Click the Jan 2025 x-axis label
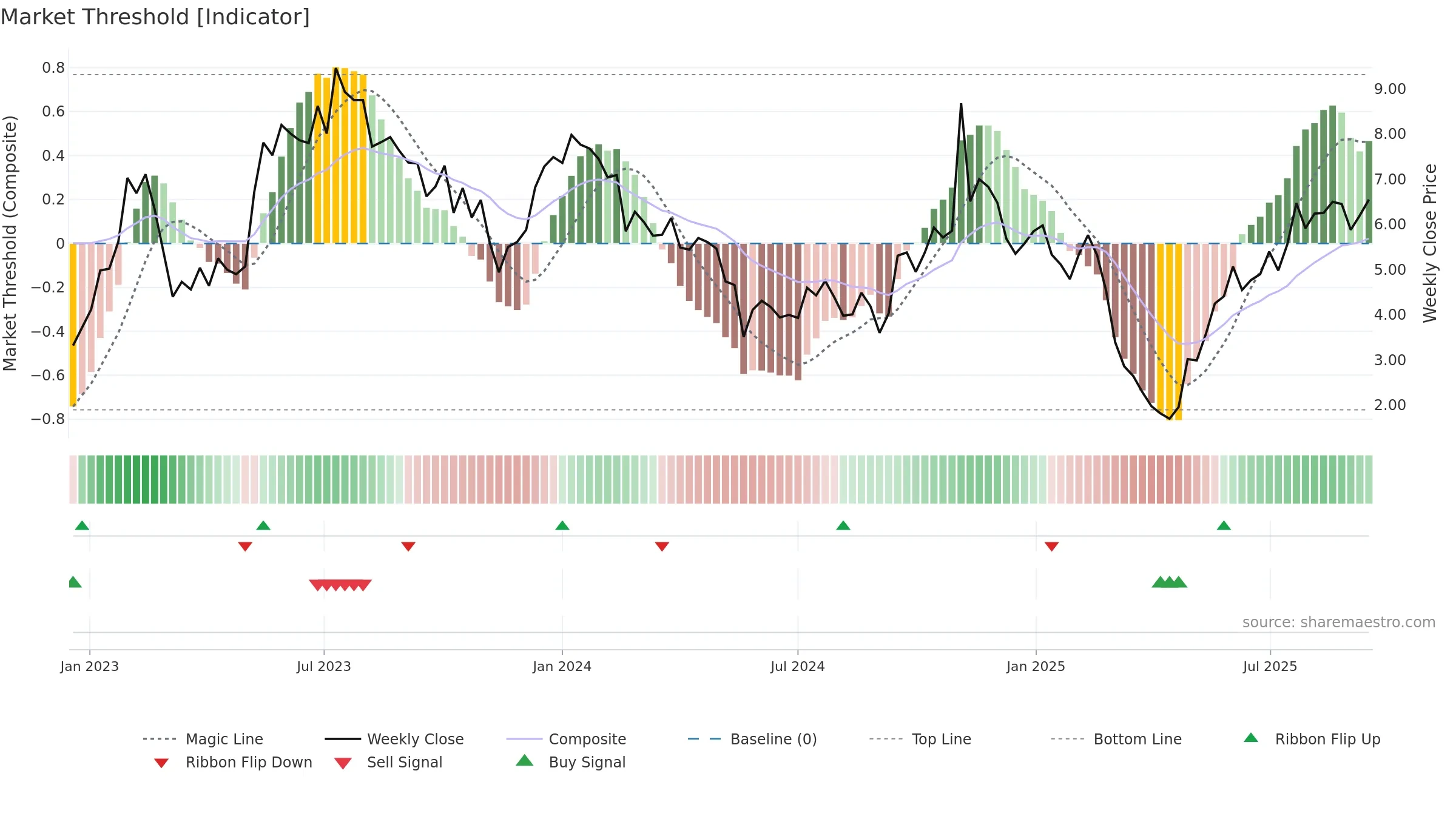The image size is (1456, 819). tap(1036, 666)
